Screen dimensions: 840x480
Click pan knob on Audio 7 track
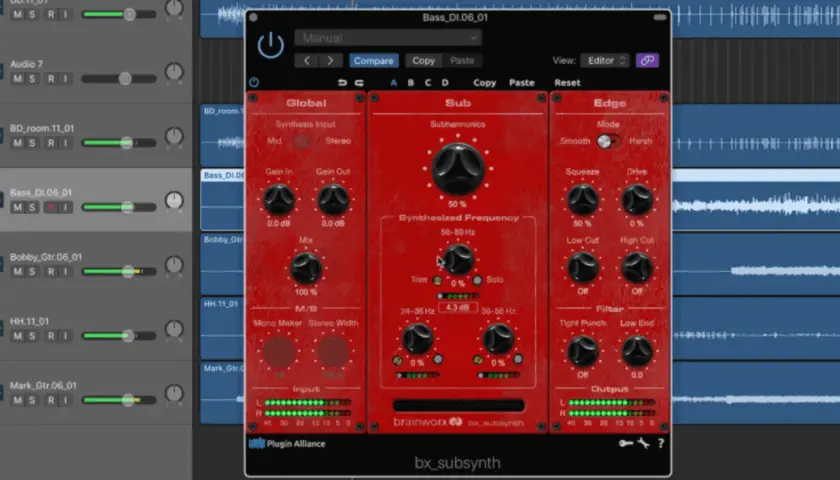174,72
